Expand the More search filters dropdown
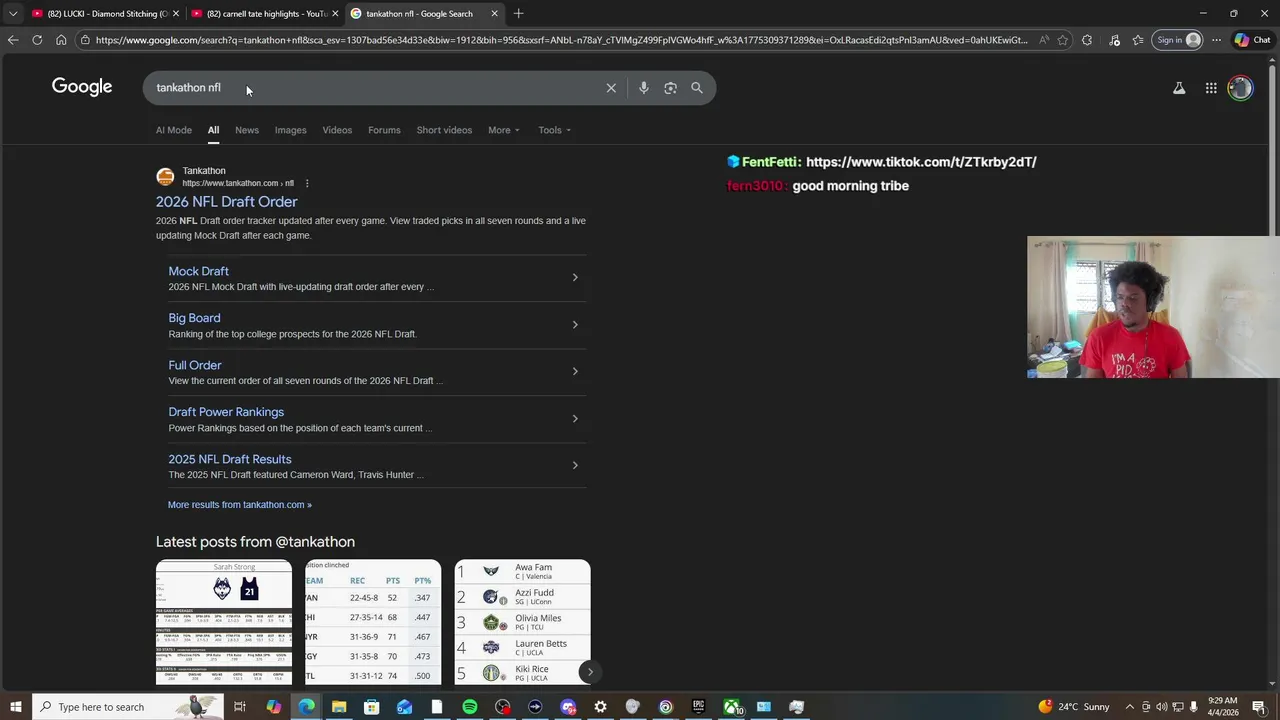Screen dimensions: 1280x720 pos(504,130)
